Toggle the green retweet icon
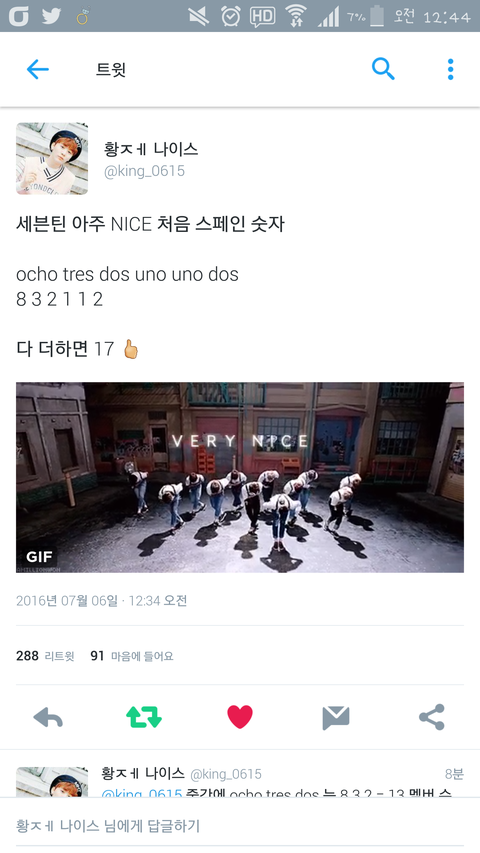The width and height of the screenshot is (480, 853). [144, 717]
